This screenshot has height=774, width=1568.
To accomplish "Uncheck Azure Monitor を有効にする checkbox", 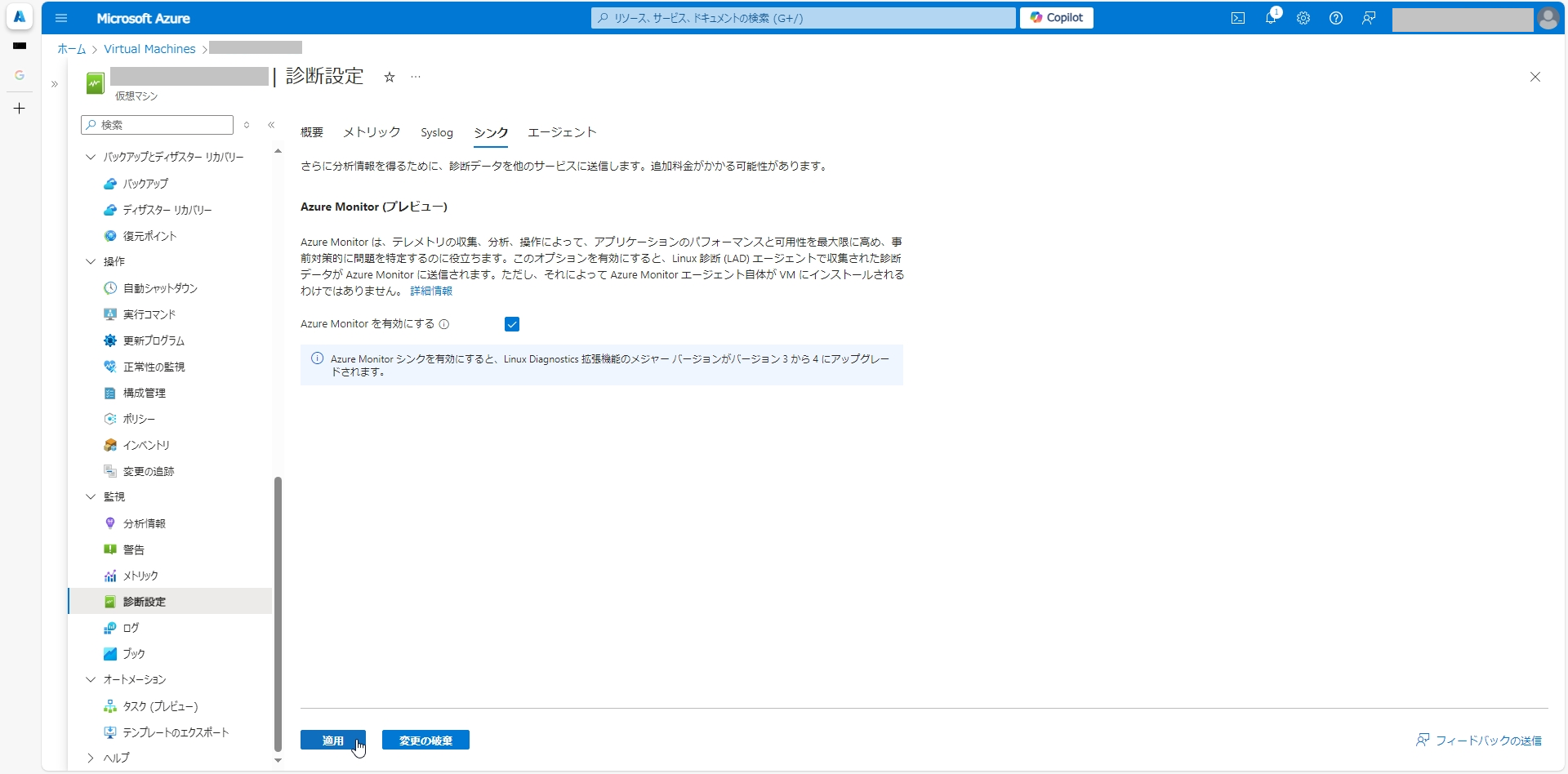I will point(512,324).
